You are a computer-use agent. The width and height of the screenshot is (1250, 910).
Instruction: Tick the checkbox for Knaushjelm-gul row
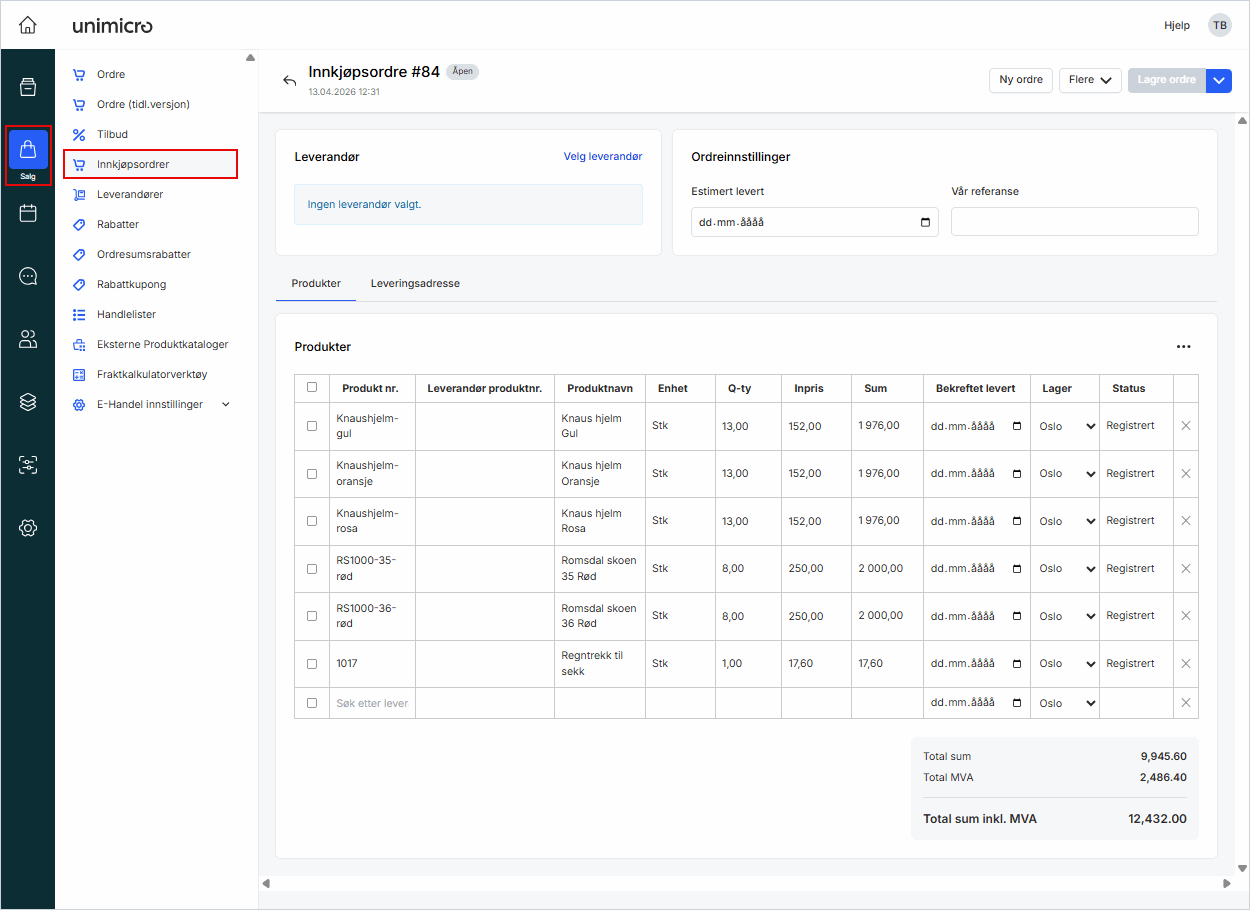[312, 426]
